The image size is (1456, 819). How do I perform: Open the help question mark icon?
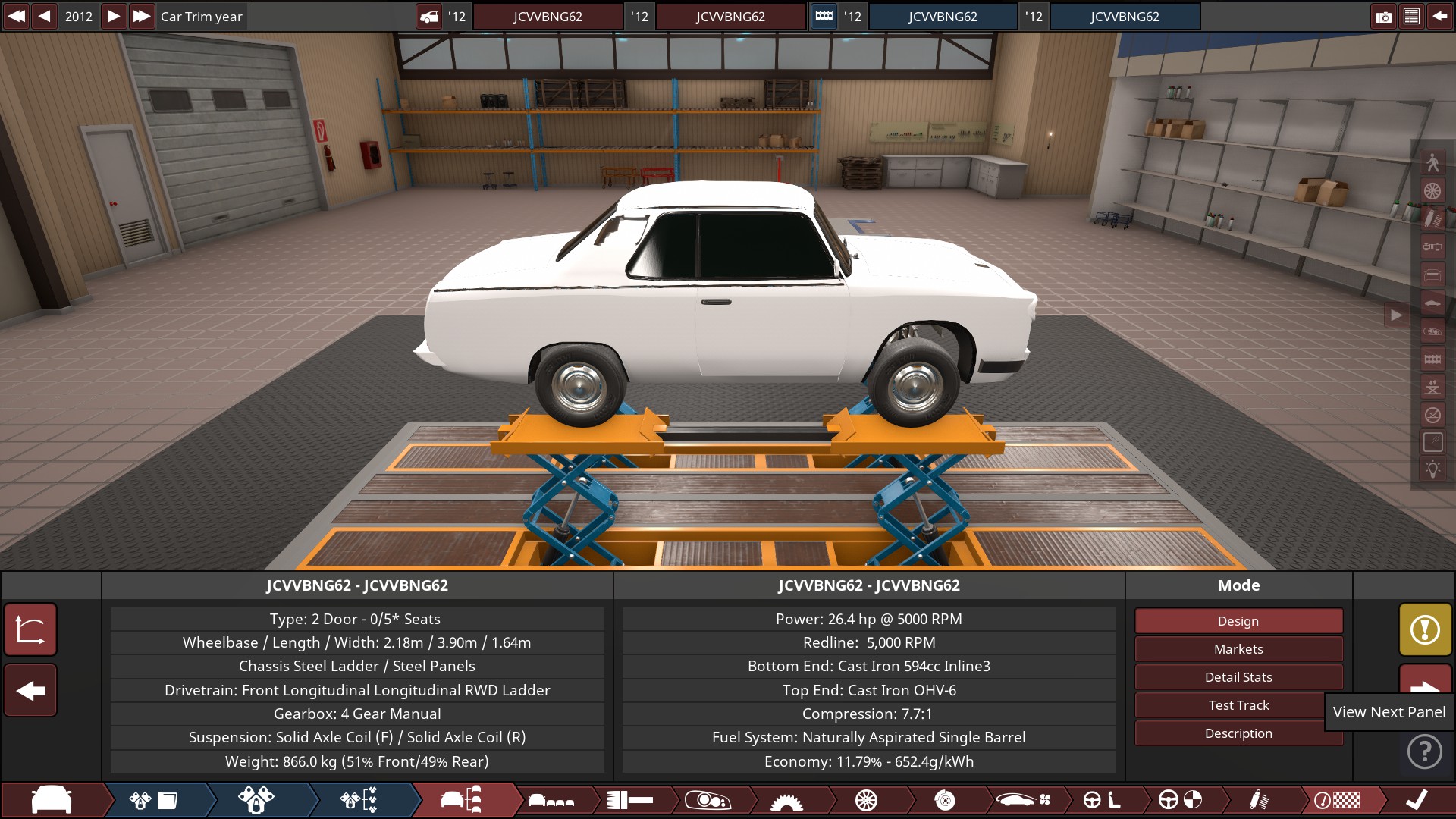click(x=1425, y=752)
